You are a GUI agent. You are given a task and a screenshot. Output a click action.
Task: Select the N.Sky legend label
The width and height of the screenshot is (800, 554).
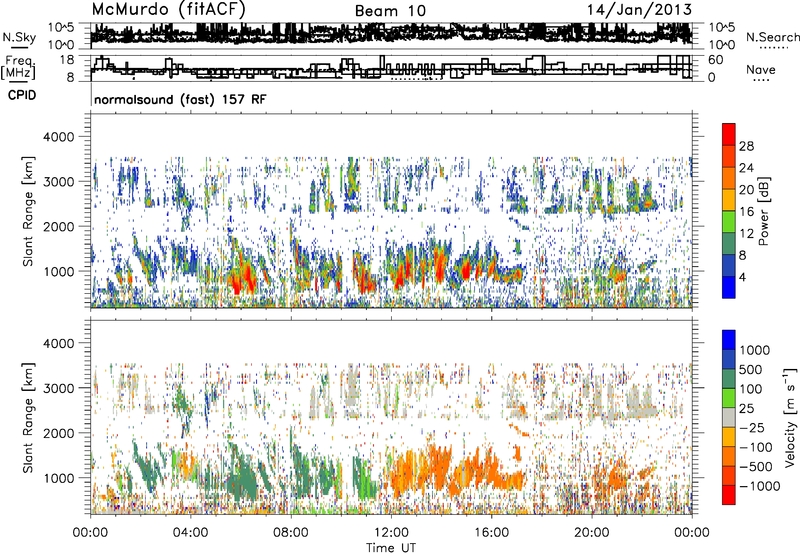point(19,37)
